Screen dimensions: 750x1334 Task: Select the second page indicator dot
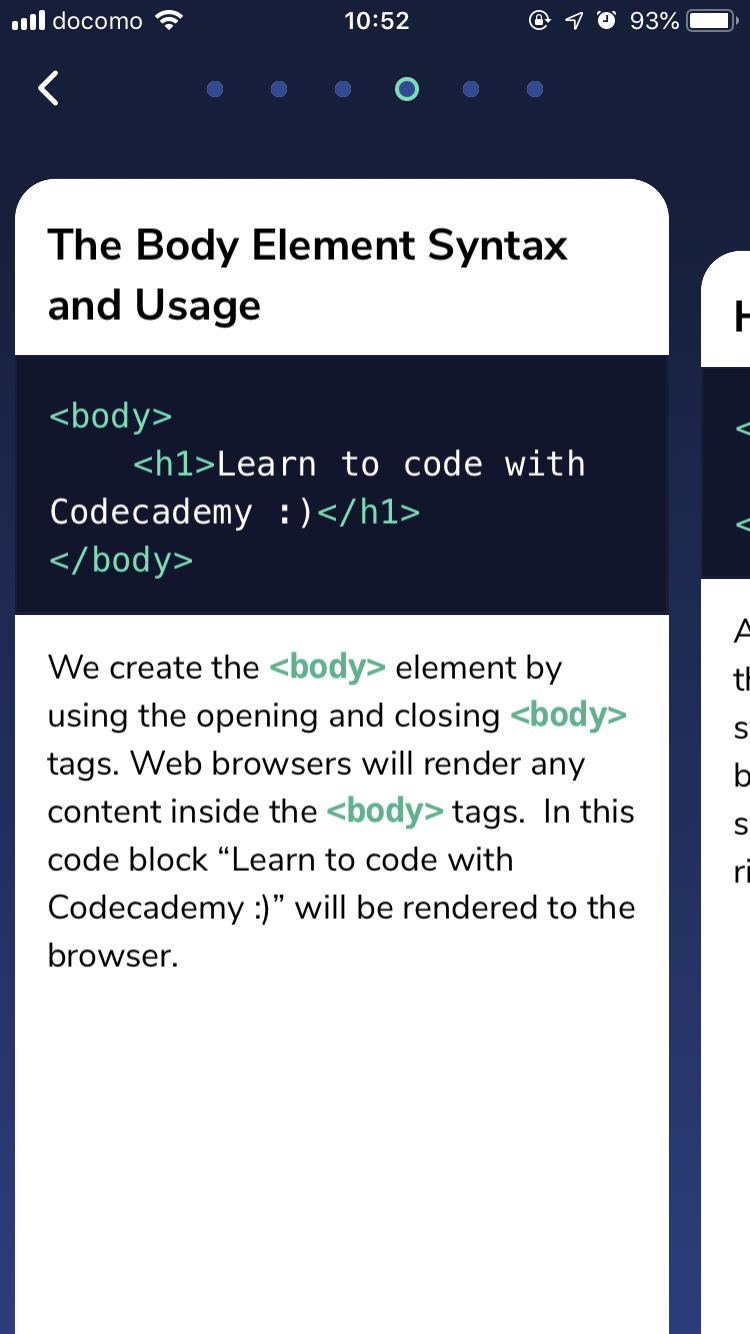(279, 89)
